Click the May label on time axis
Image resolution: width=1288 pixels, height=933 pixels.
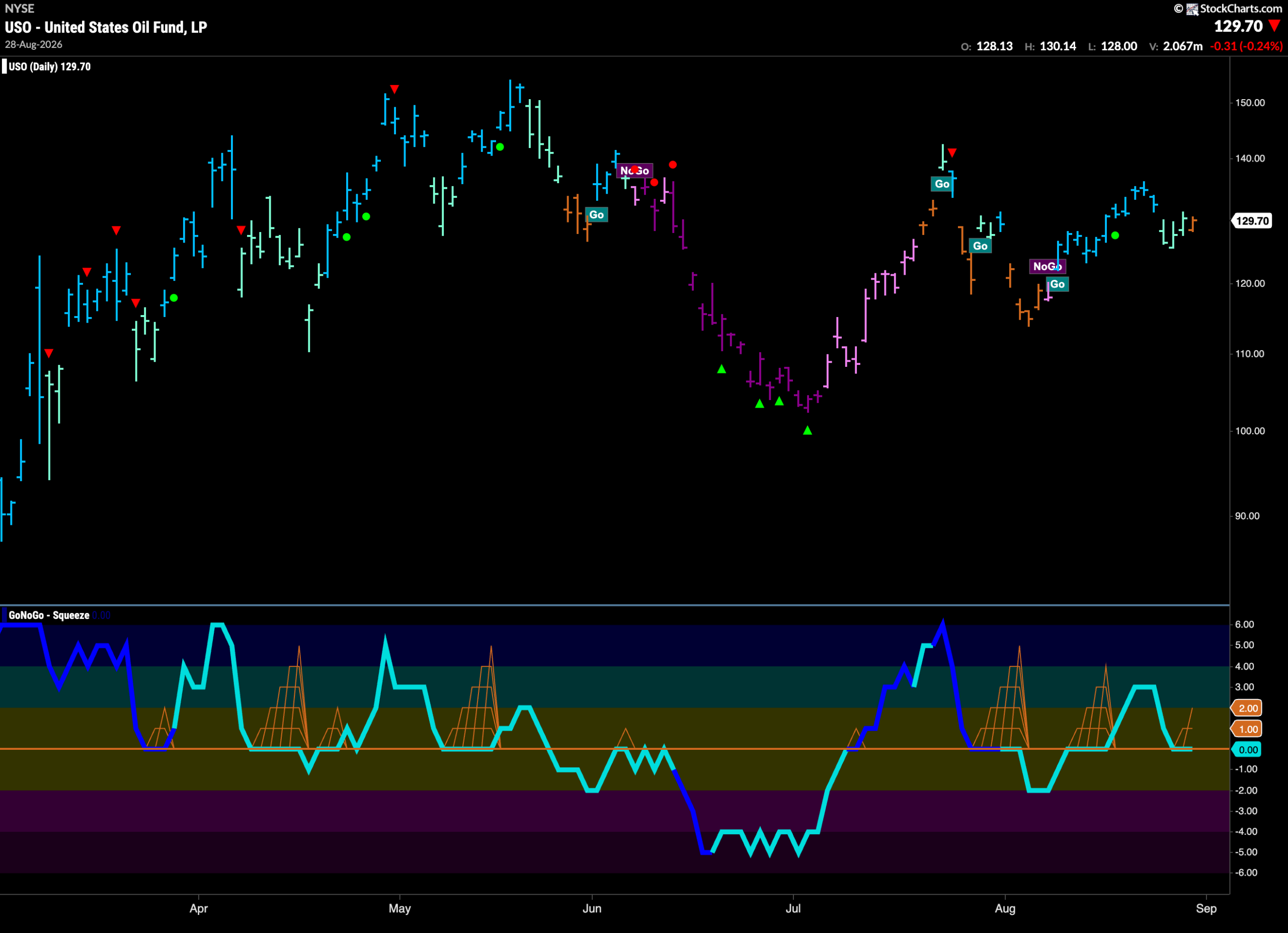400,908
